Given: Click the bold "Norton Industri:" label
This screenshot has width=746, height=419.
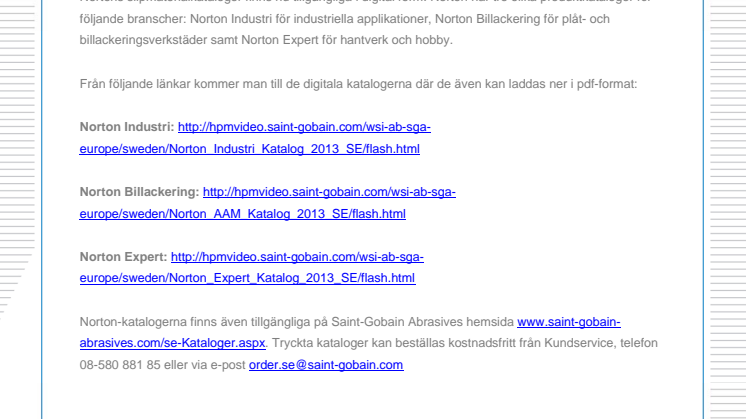Looking at the screenshot, I should click(126, 129).
